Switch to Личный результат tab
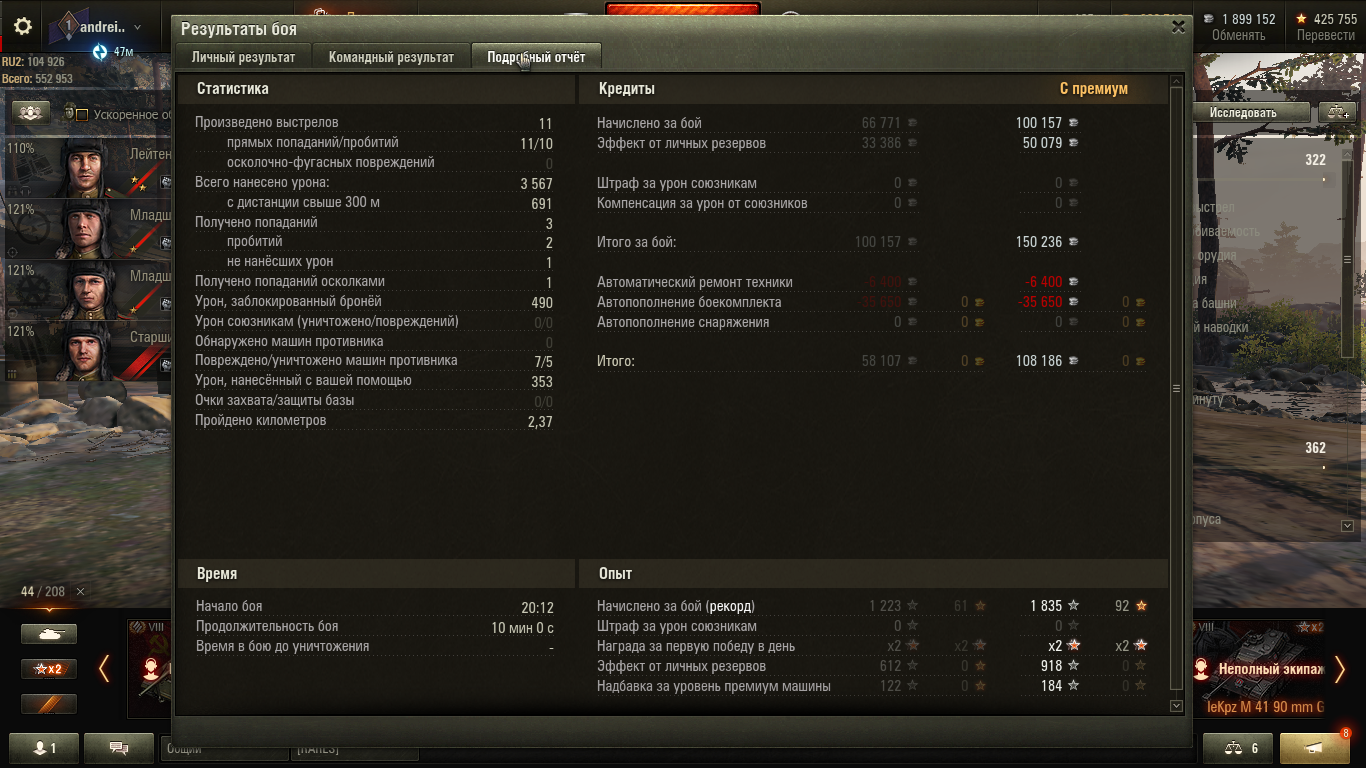This screenshot has width=1366, height=768. pos(244,57)
